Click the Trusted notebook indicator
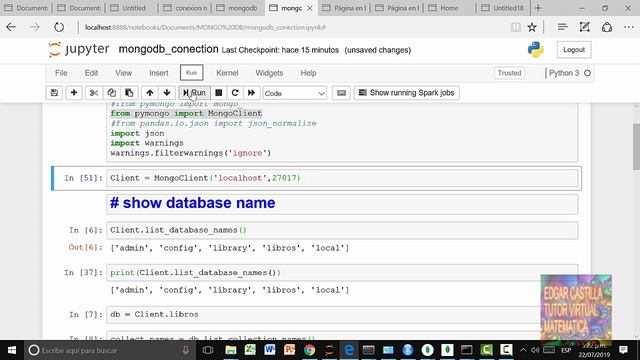 click(x=509, y=73)
